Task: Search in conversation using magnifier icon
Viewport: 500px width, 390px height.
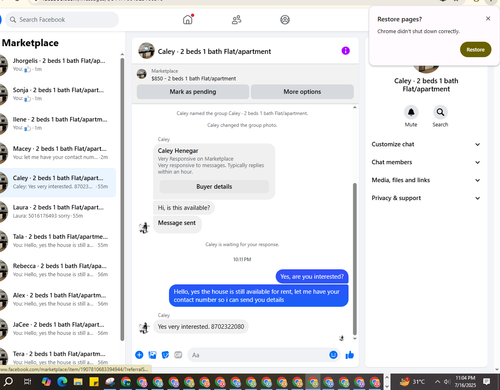Action: click(x=440, y=112)
